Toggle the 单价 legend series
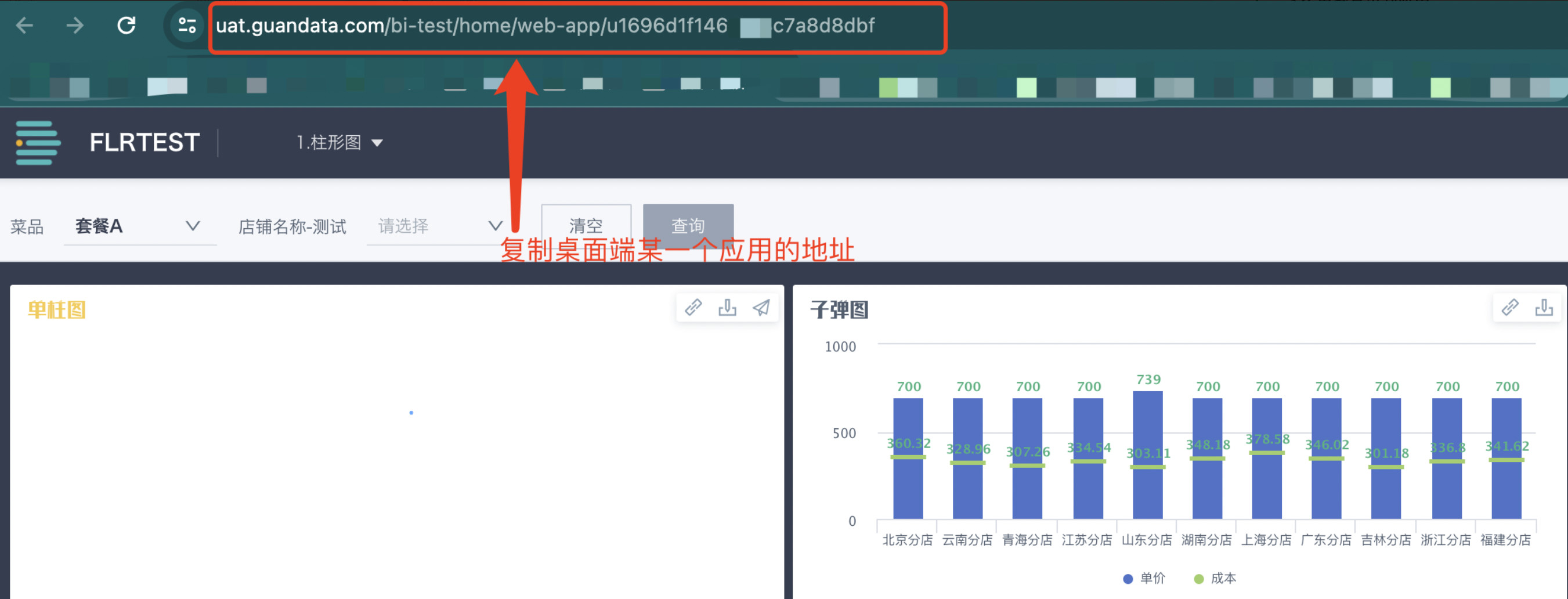 1144,578
